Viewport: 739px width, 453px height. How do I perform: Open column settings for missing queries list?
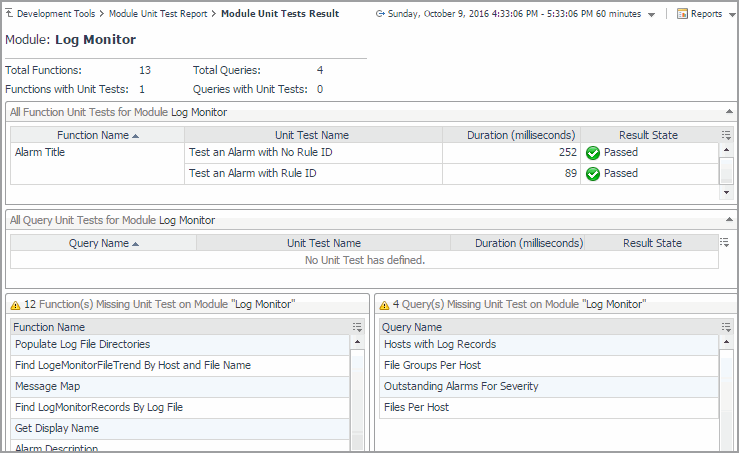coord(726,327)
